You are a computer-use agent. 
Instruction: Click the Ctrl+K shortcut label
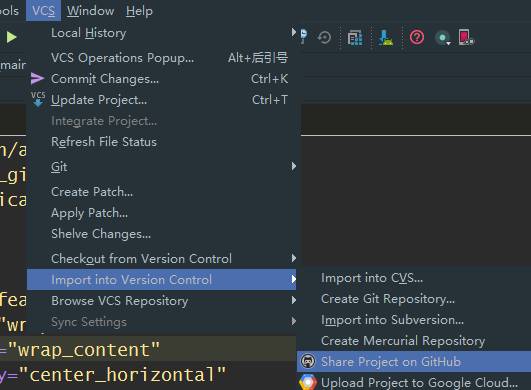point(270,79)
